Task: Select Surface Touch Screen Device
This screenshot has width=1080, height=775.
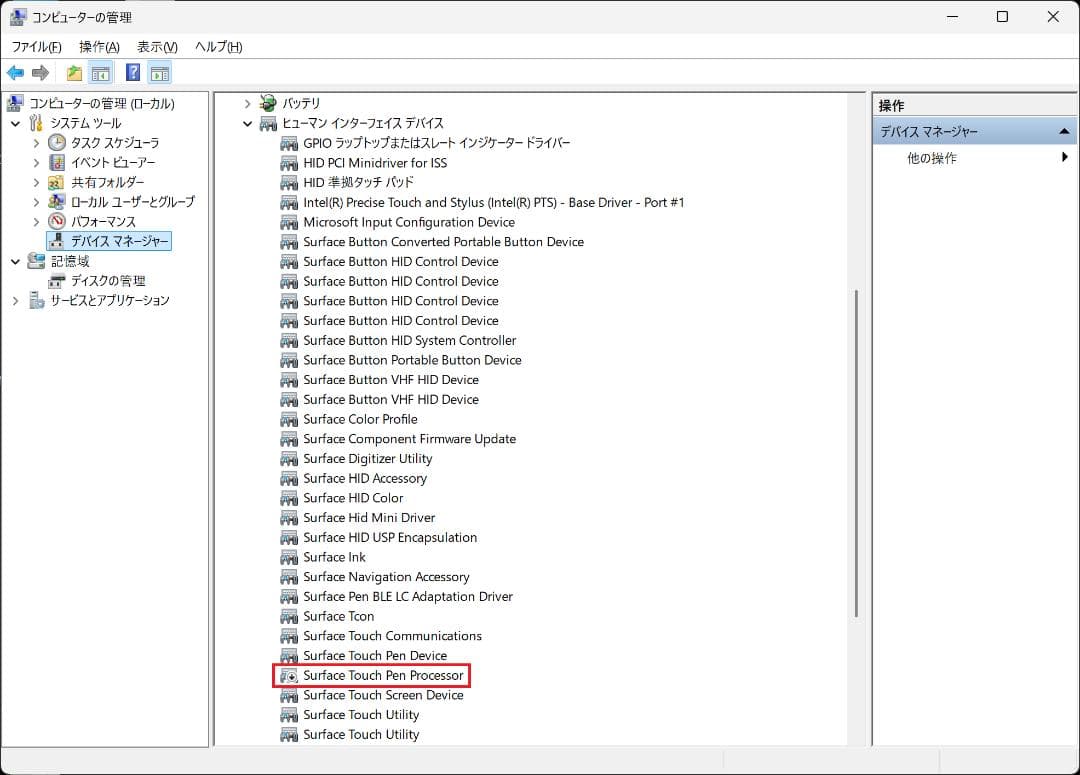Action: point(383,695)
